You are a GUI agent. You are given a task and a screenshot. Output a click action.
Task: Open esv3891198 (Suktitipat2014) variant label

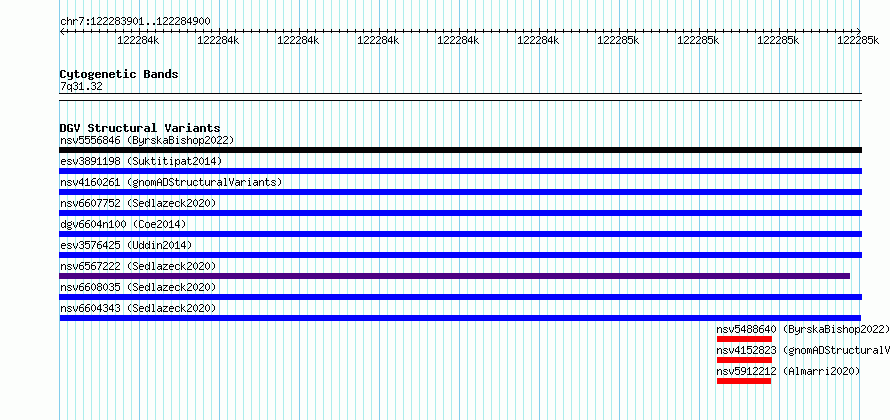click(141, 161)
